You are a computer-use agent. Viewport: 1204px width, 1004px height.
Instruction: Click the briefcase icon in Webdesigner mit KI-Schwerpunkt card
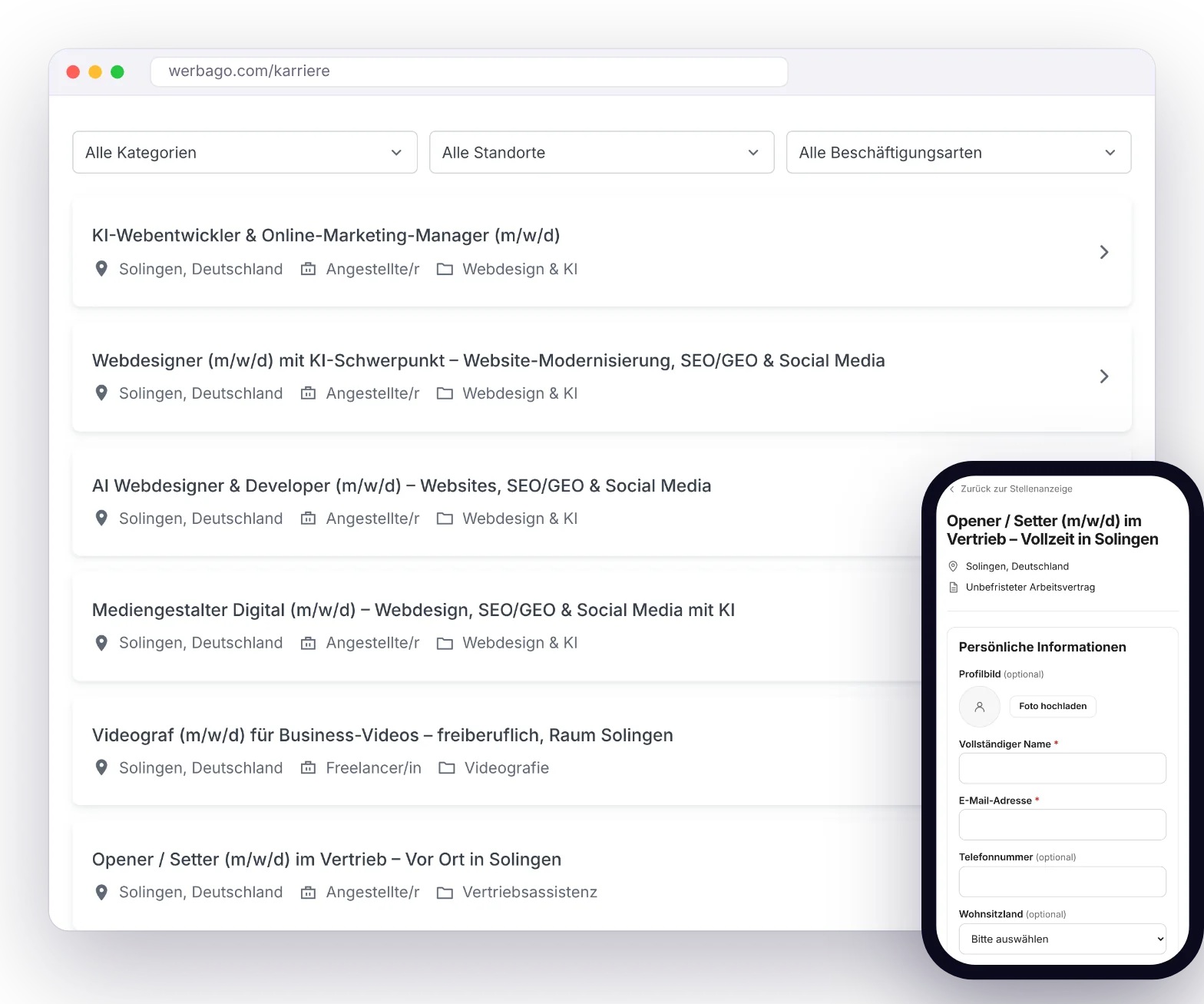[308, 393]
